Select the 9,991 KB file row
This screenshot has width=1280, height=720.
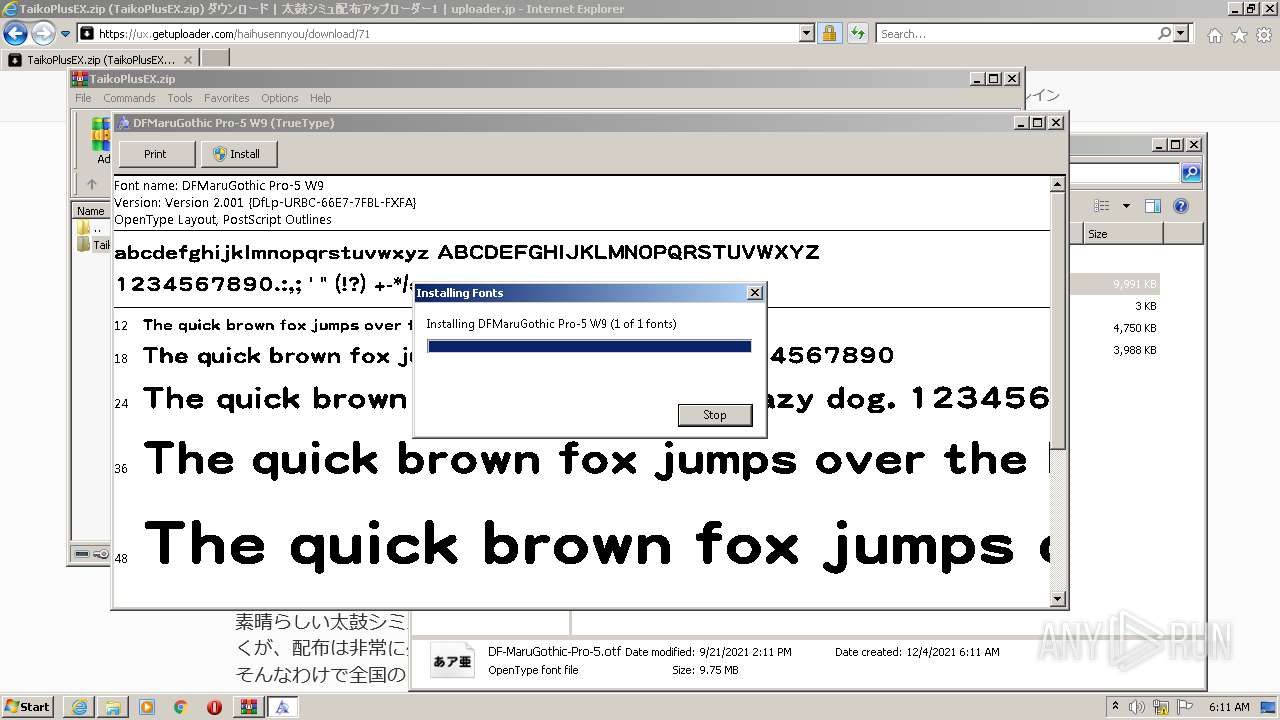point(1114,284)
